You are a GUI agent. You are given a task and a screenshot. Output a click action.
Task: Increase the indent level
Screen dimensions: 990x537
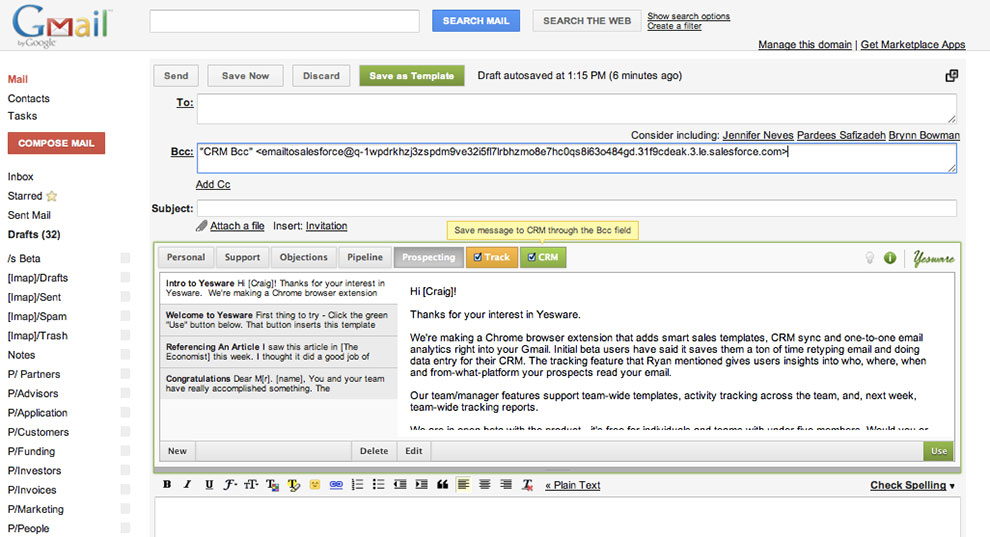[x=421, y=485]
